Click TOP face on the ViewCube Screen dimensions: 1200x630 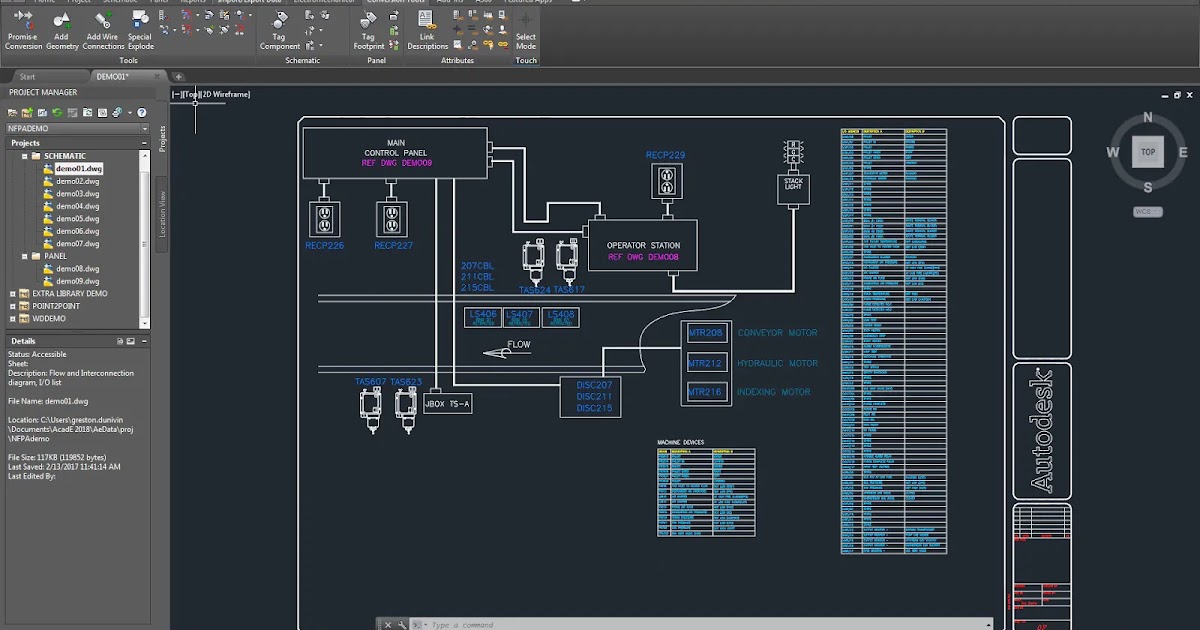1147,151
